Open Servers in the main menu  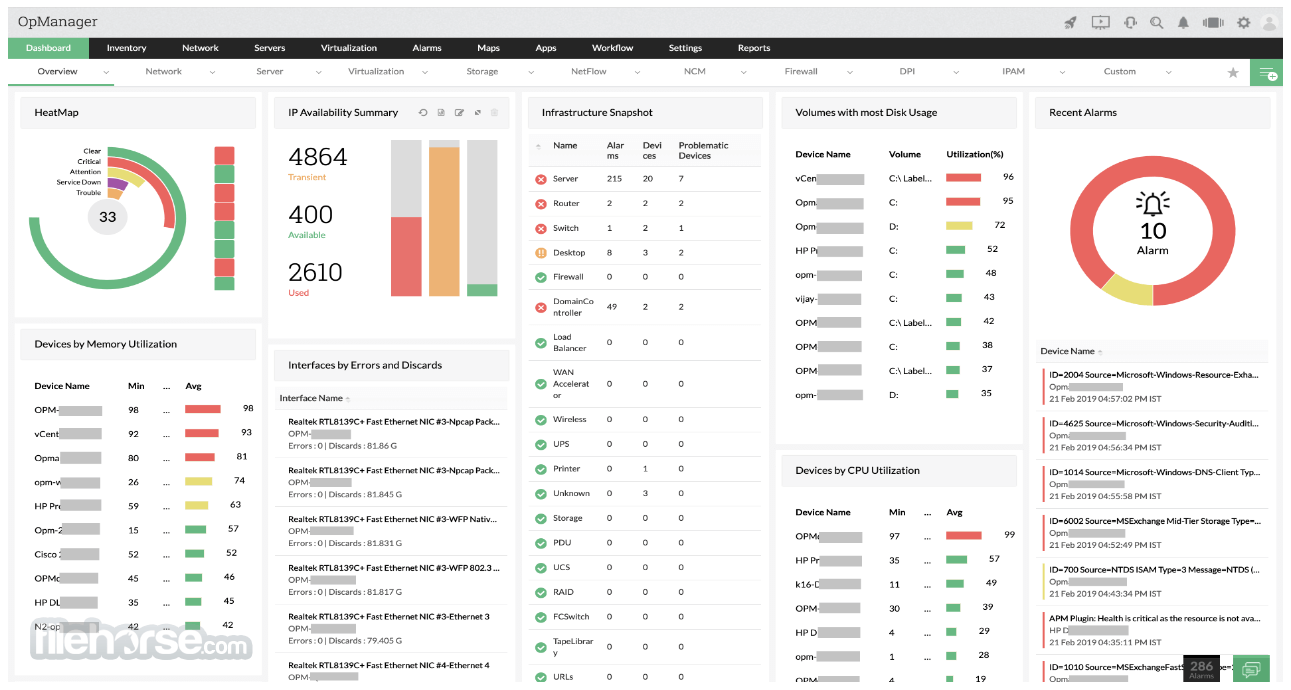(x=269, y=48)
